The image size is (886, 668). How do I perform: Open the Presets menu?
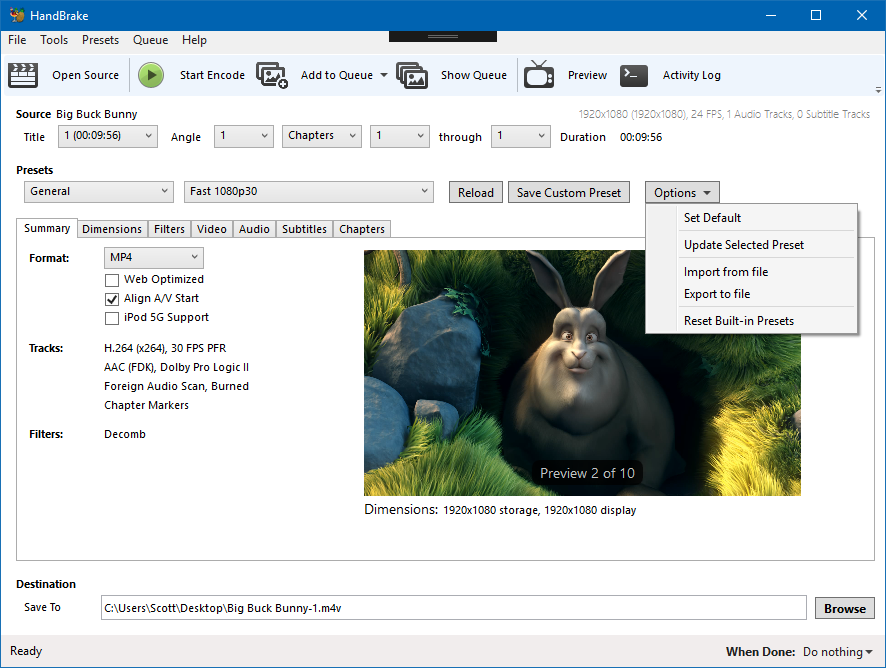pos(100,40)
